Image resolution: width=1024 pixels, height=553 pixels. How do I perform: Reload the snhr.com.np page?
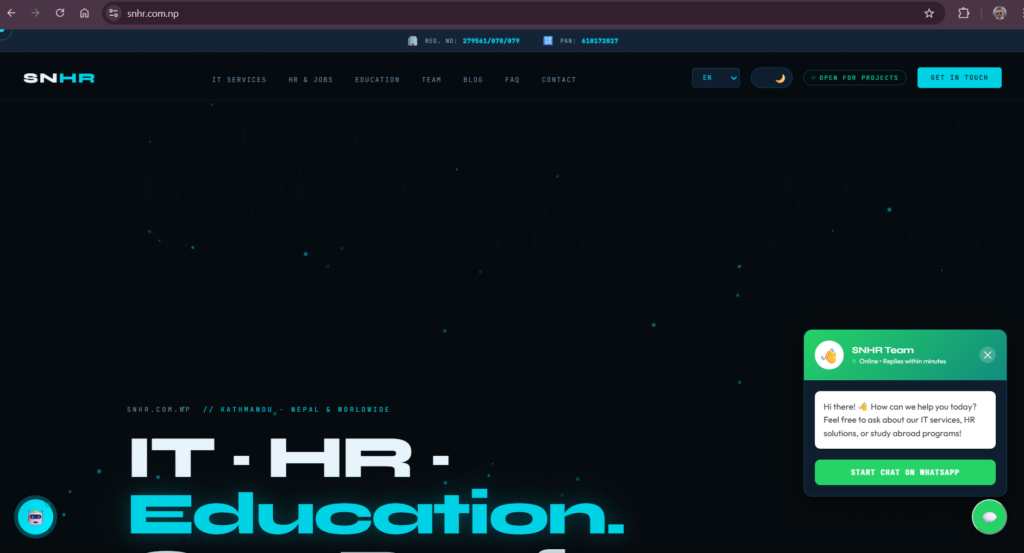click(59, 13)
